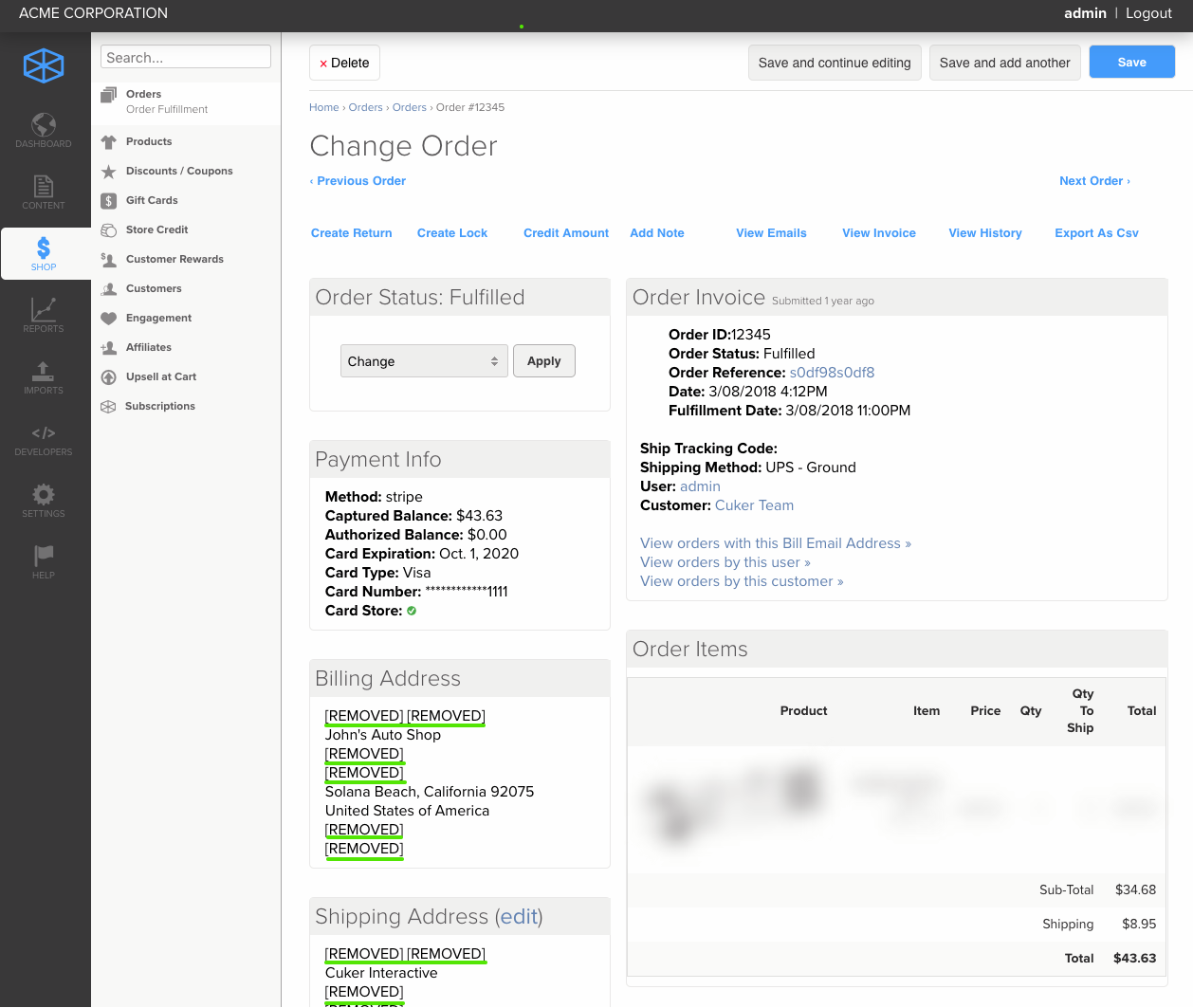This screenshot has width=1193, height=1008.
Task: Click View Emails link
Action: 771,233
